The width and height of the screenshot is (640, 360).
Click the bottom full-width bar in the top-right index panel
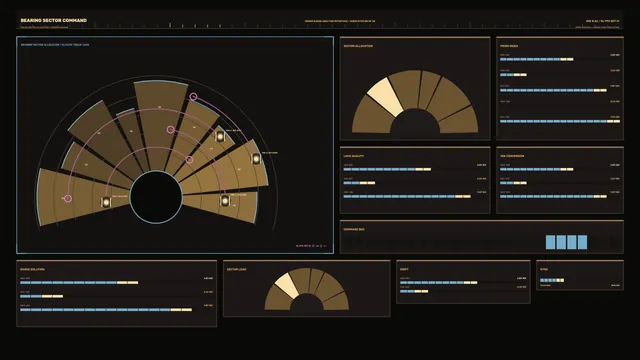tap(560, 121)
